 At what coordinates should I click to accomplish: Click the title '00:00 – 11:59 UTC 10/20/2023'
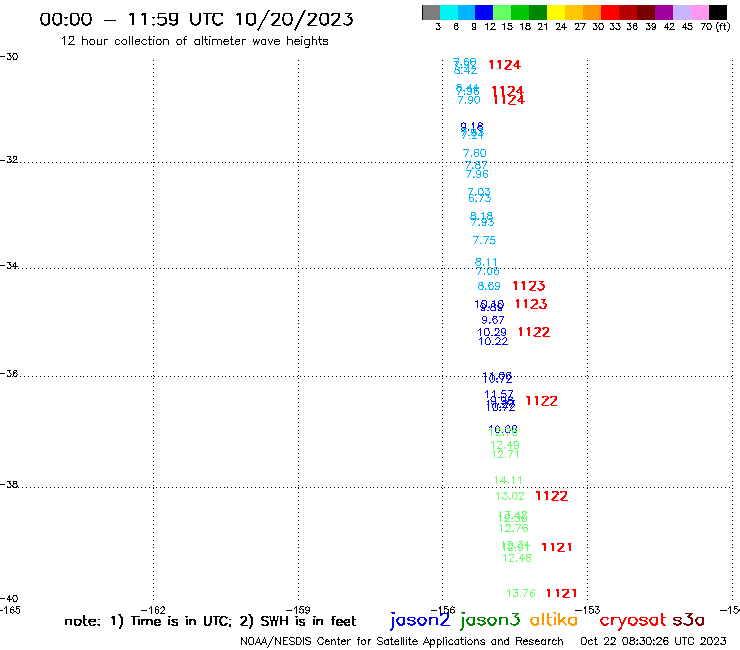point(196,19)
